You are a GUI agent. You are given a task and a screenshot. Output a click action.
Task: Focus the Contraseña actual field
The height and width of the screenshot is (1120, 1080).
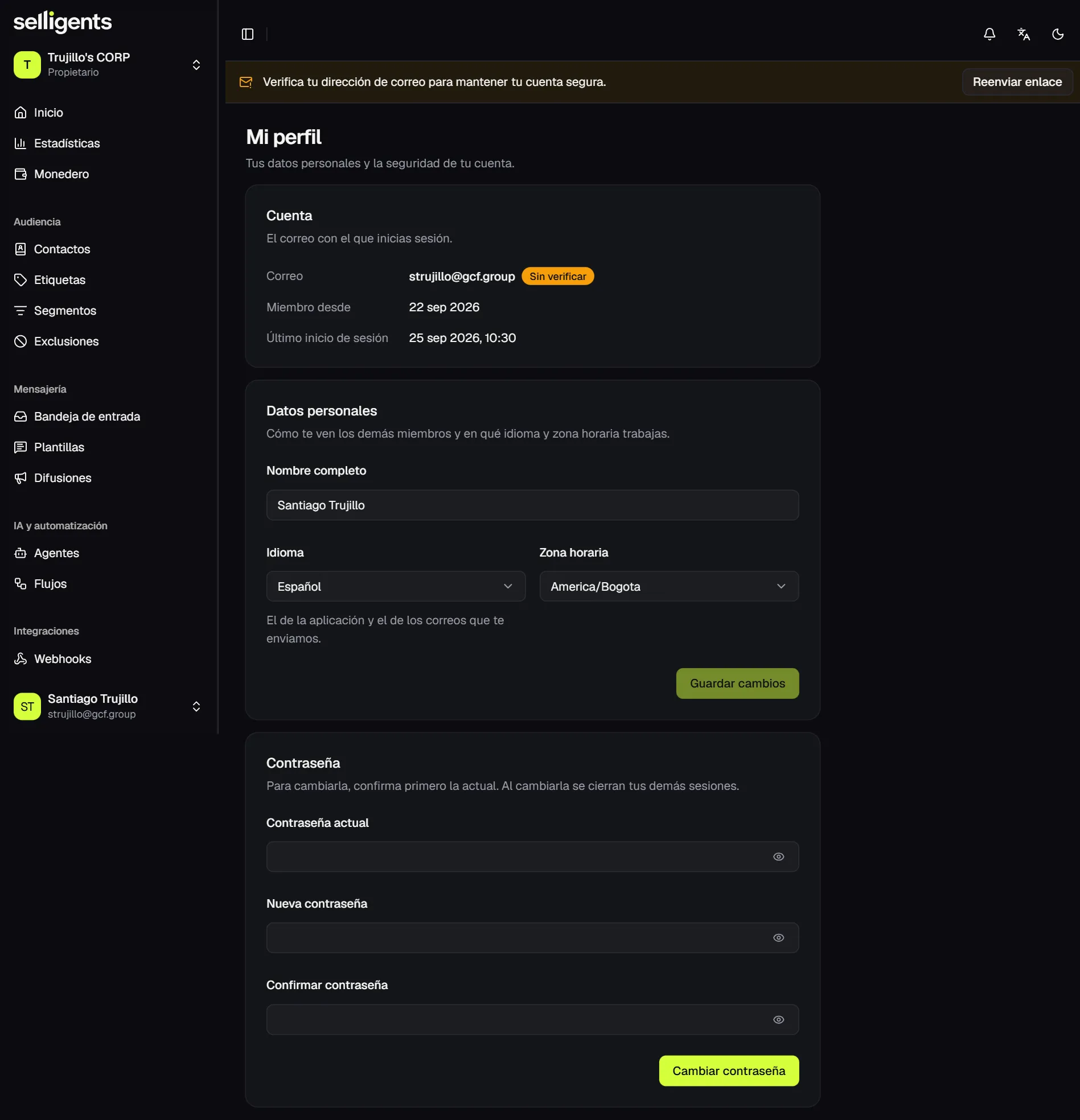(x=532, y=857)
